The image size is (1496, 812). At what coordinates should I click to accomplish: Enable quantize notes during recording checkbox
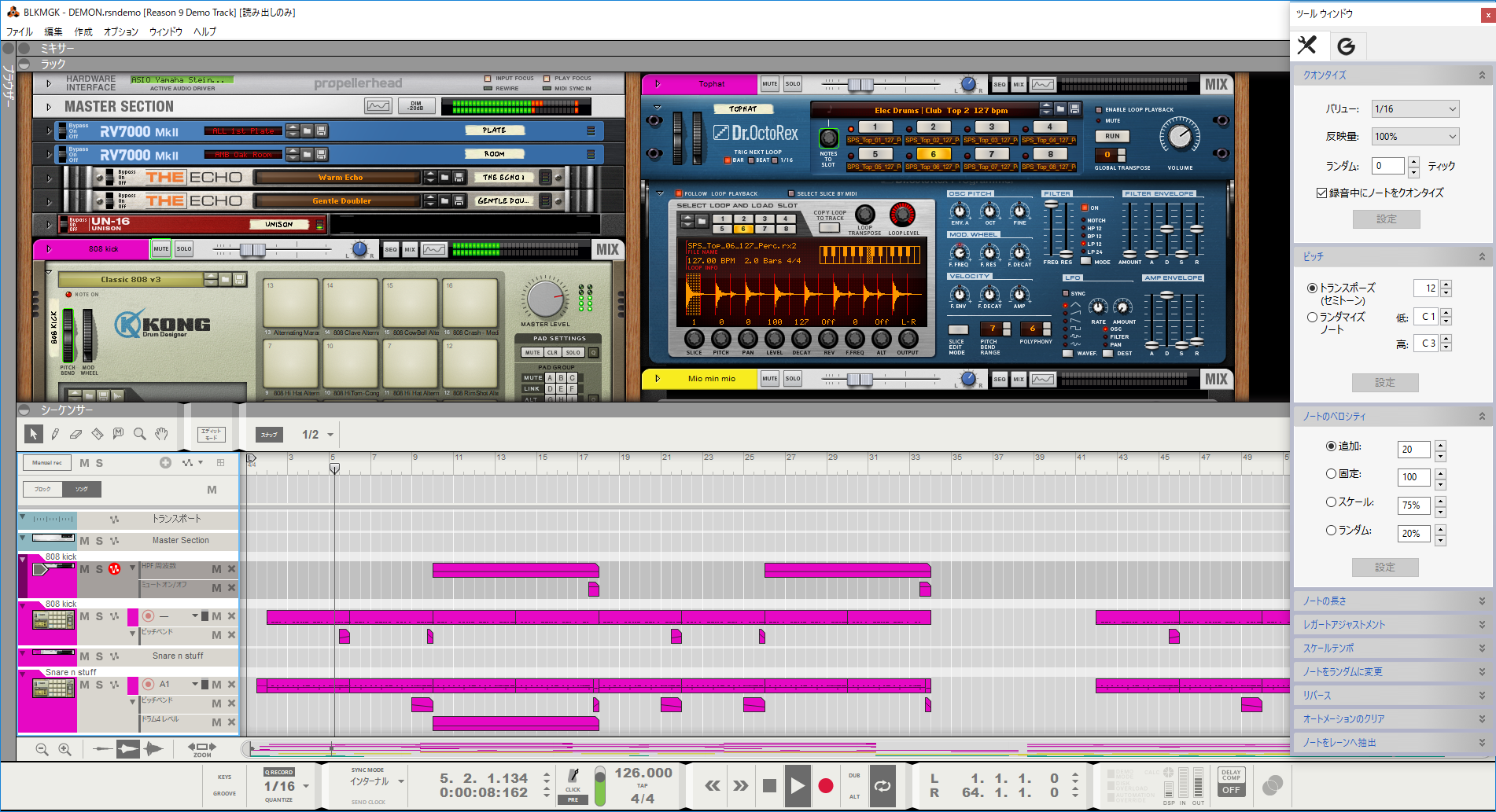tap(1322, 193)
